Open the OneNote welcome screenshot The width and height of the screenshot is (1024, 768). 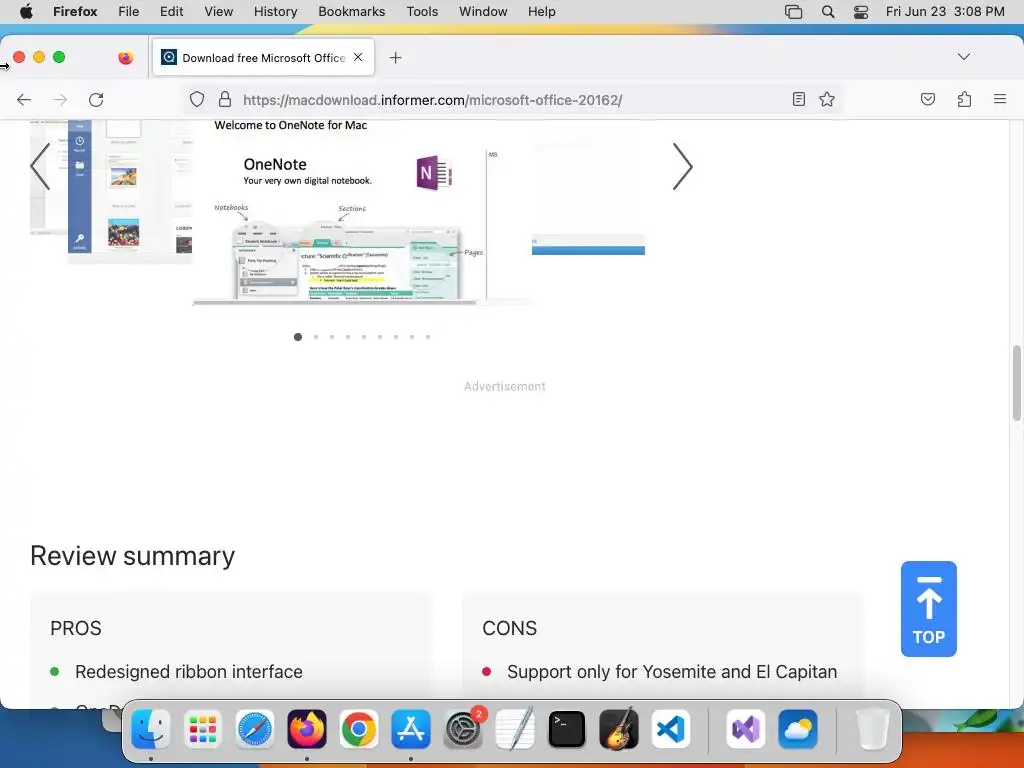tap(362, 212)
